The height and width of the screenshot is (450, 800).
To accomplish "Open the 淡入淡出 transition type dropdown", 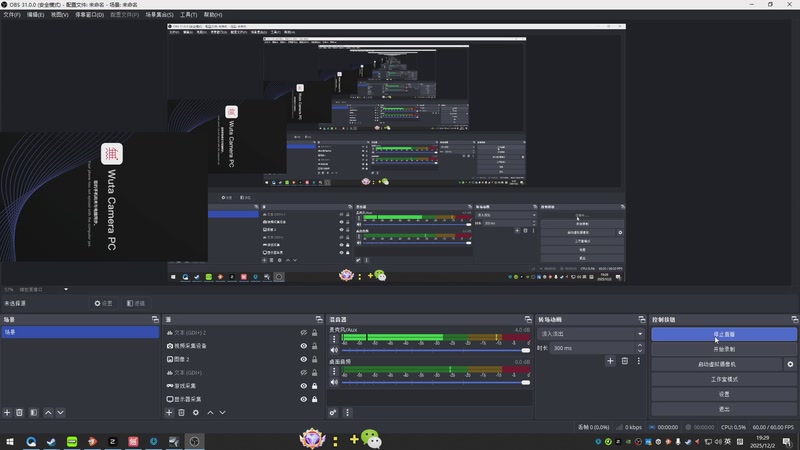I will point(591,334).
